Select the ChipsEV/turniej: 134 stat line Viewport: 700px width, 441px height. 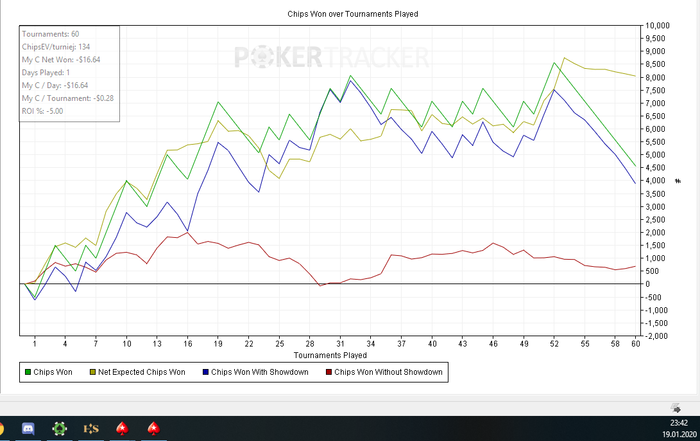click(x=56, y=47)
